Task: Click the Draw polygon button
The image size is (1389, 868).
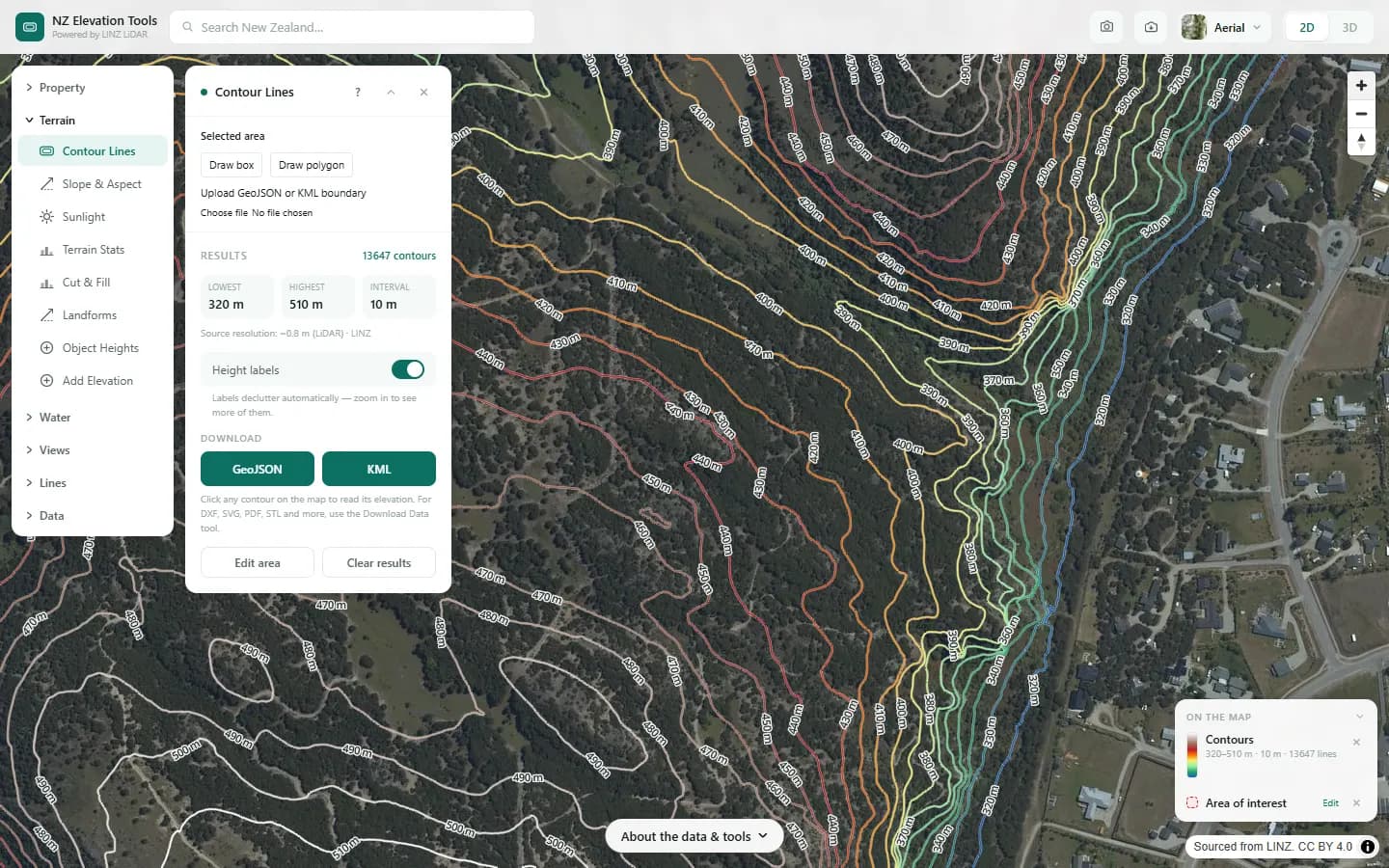Action: point(312,165)
